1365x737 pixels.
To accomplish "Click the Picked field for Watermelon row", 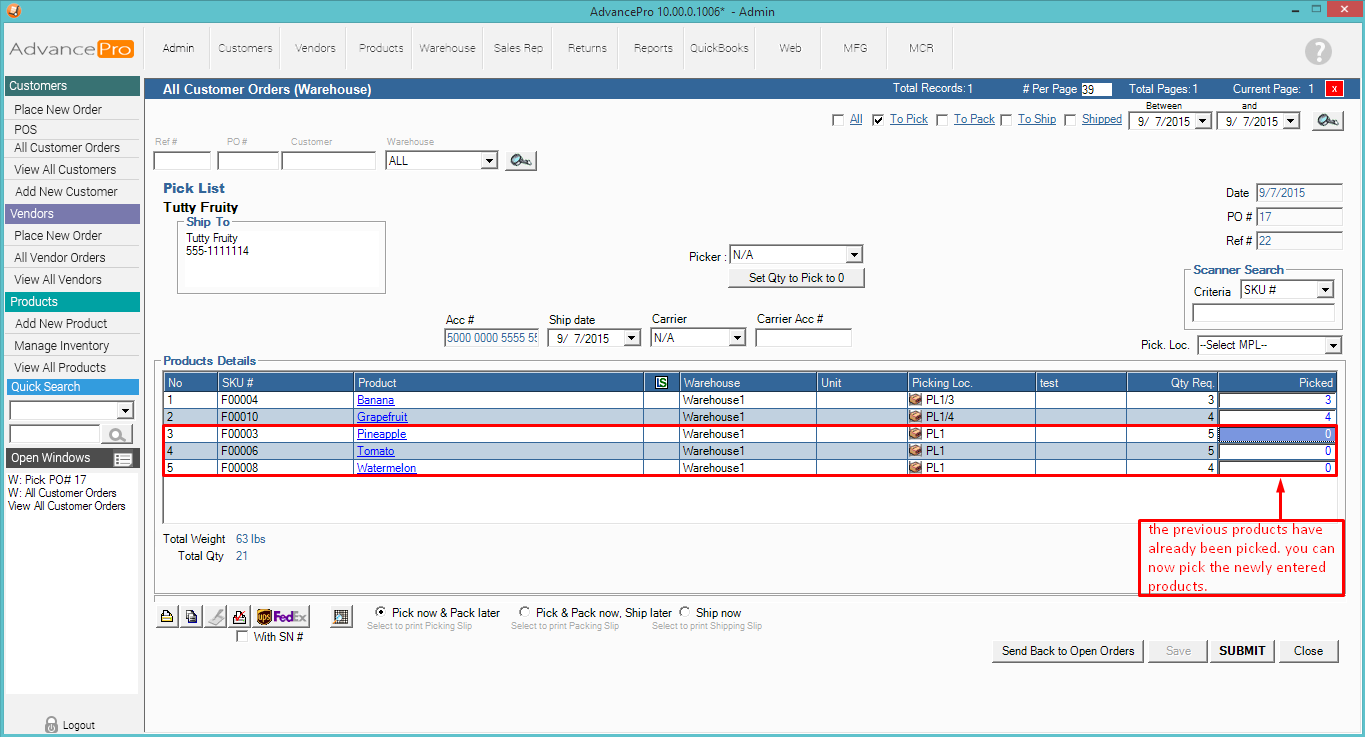I will [x=1276, y=468].
